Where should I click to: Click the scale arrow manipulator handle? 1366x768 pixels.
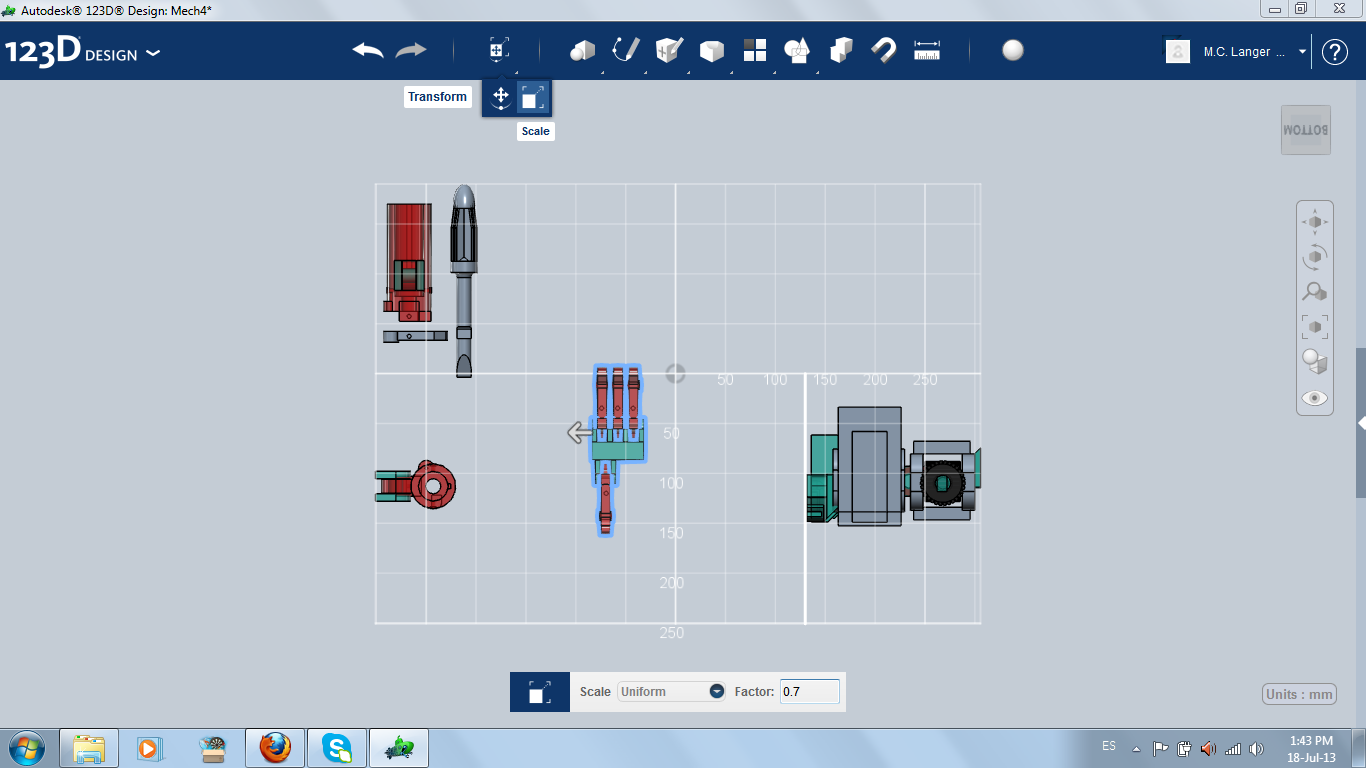click(x=579, y=432)
